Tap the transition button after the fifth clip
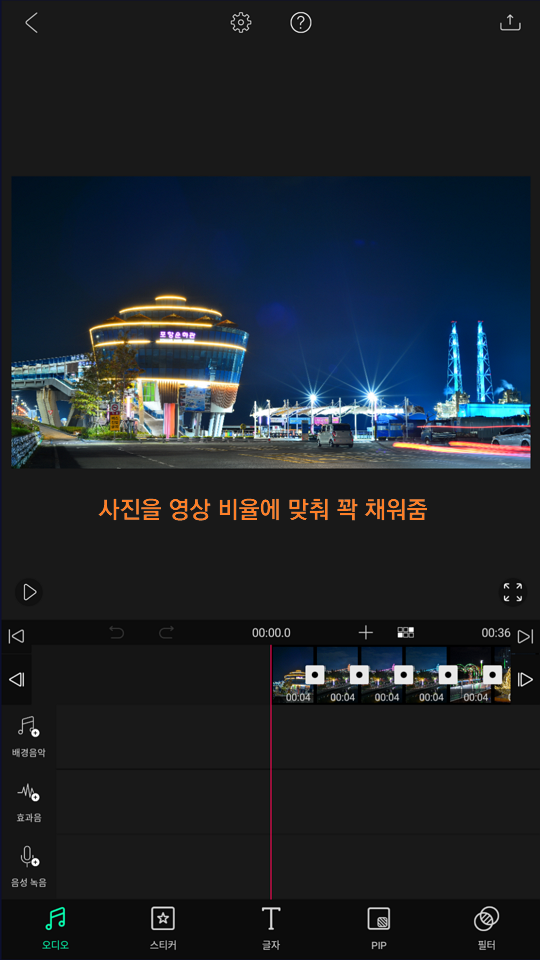This screenshot has height=960, width=540. 493,675
